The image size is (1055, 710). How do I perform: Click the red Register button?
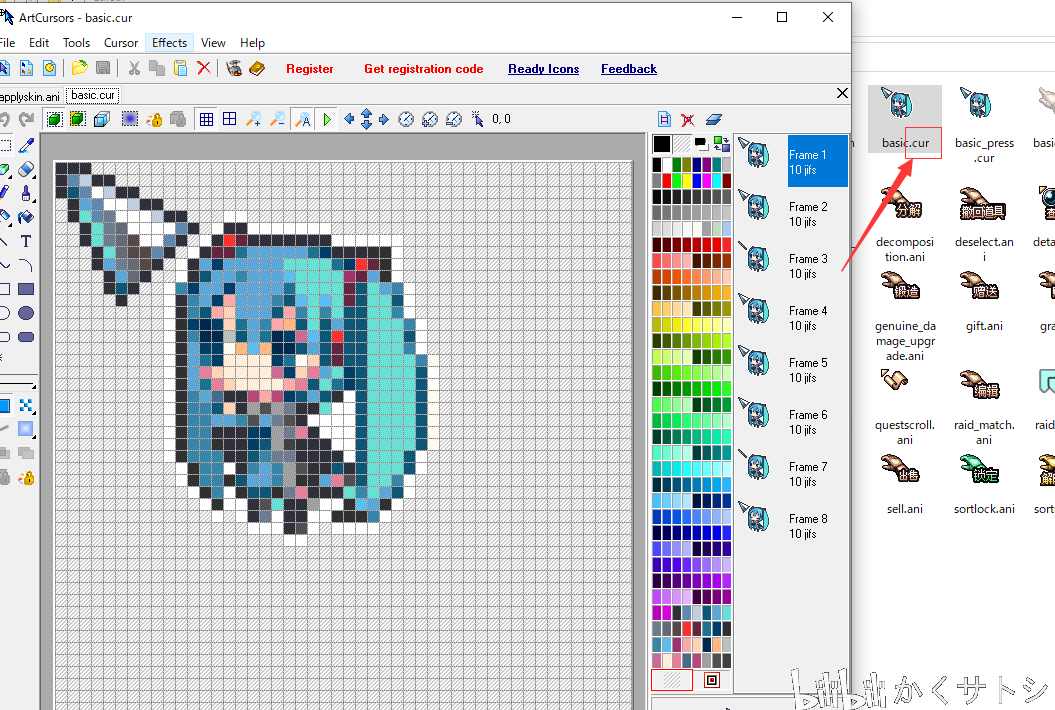click(310, 69)
